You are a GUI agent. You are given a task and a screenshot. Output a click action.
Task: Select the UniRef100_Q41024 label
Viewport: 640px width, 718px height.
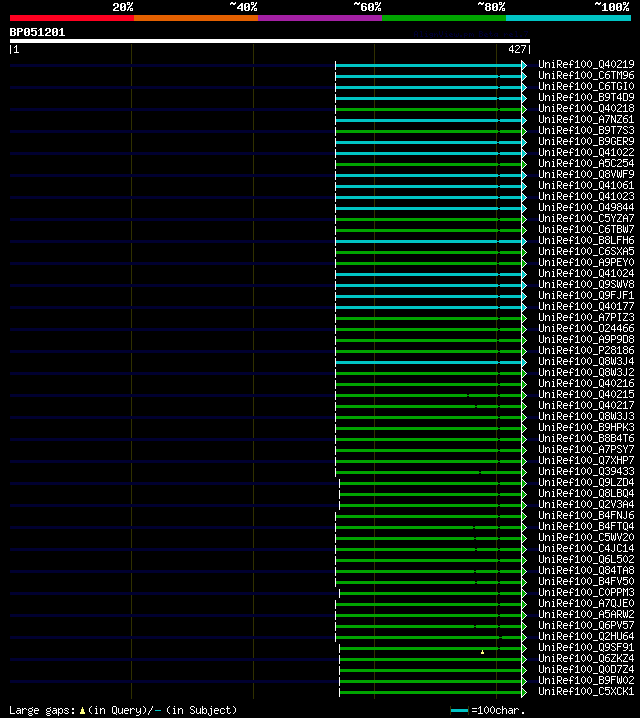[x=586, y=273]
